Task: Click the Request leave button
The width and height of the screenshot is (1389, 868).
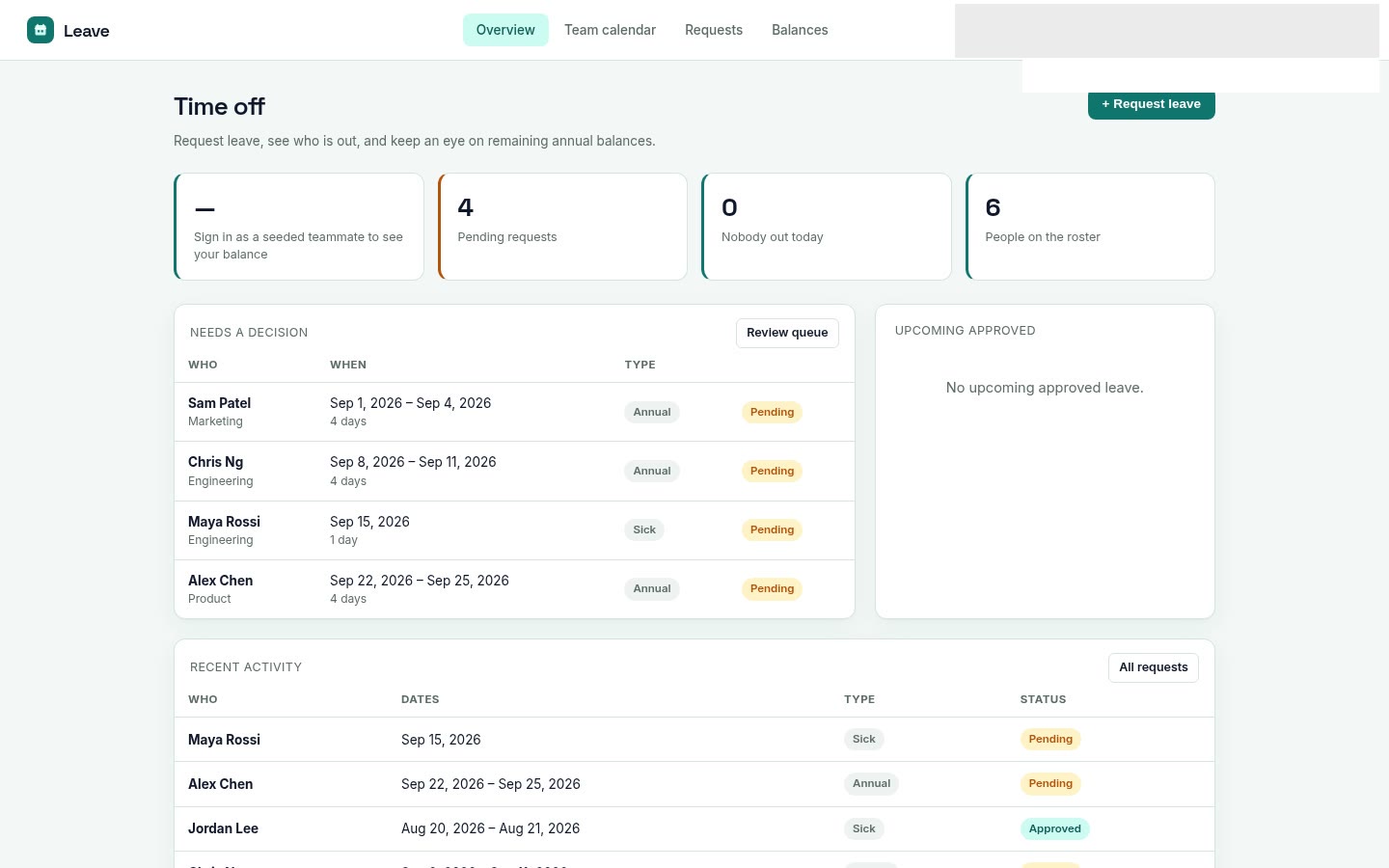Action: pos(1152,105)
